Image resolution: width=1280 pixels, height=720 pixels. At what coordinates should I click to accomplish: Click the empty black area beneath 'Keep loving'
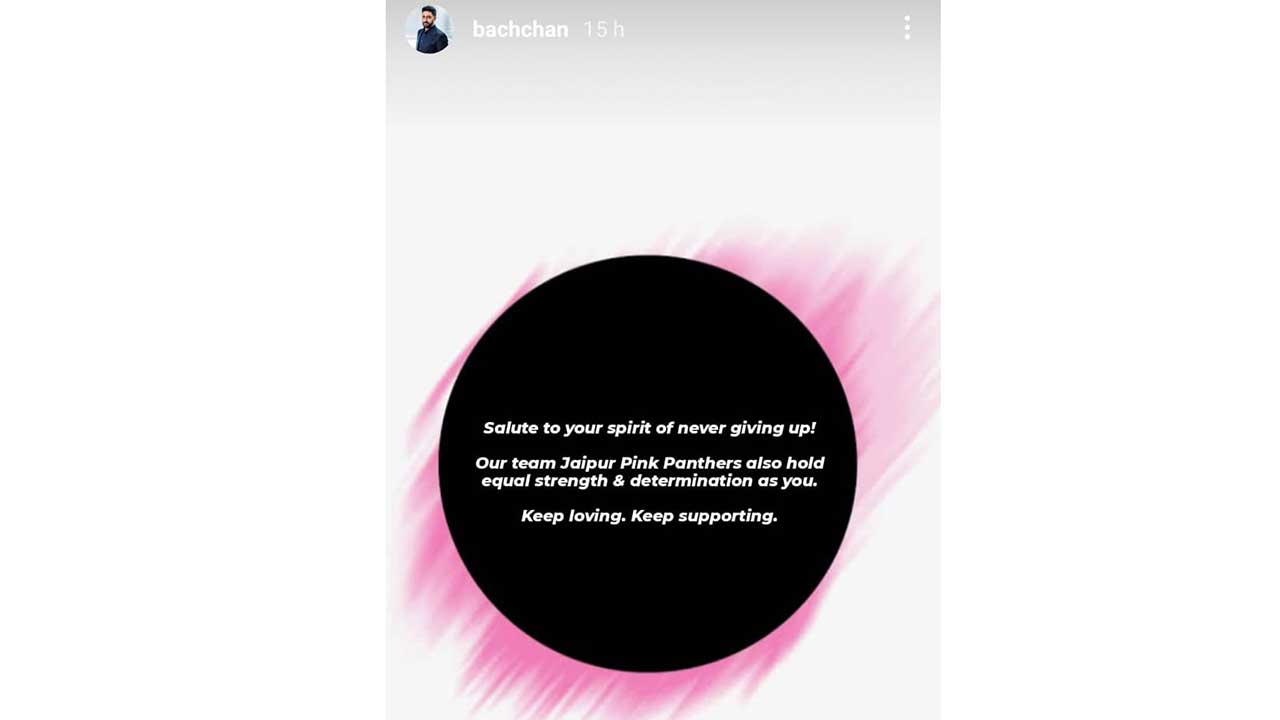point(648,590)
